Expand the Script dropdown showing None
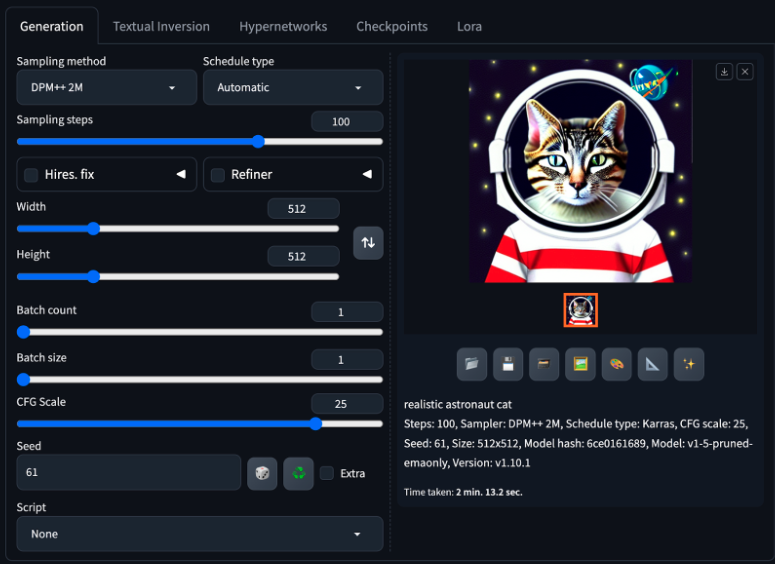This screenshot has height=564, width=775. [x=200, y=534]
